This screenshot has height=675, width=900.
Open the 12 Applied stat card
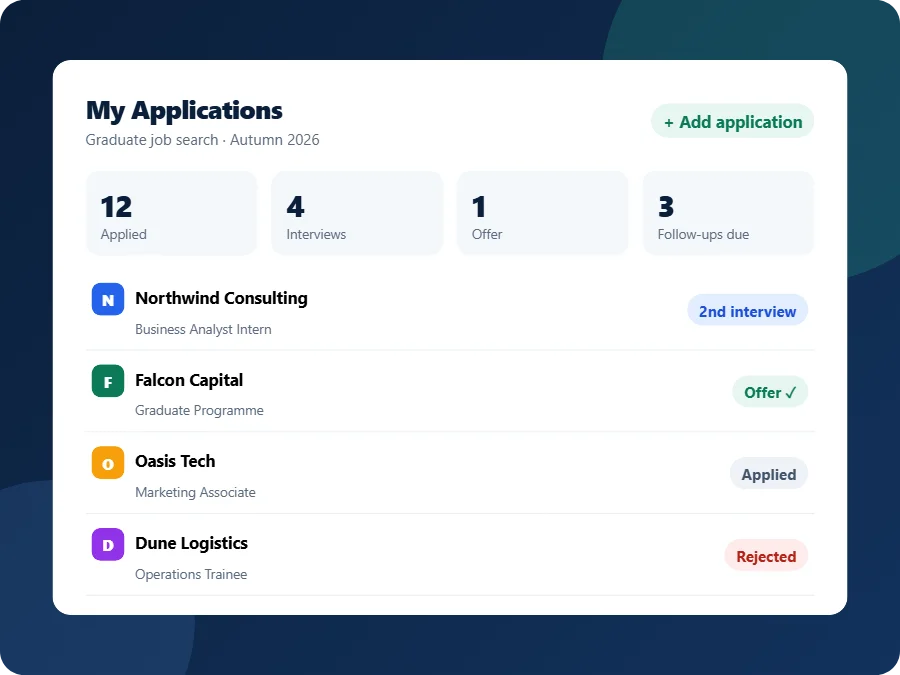(x=171, y=213)
